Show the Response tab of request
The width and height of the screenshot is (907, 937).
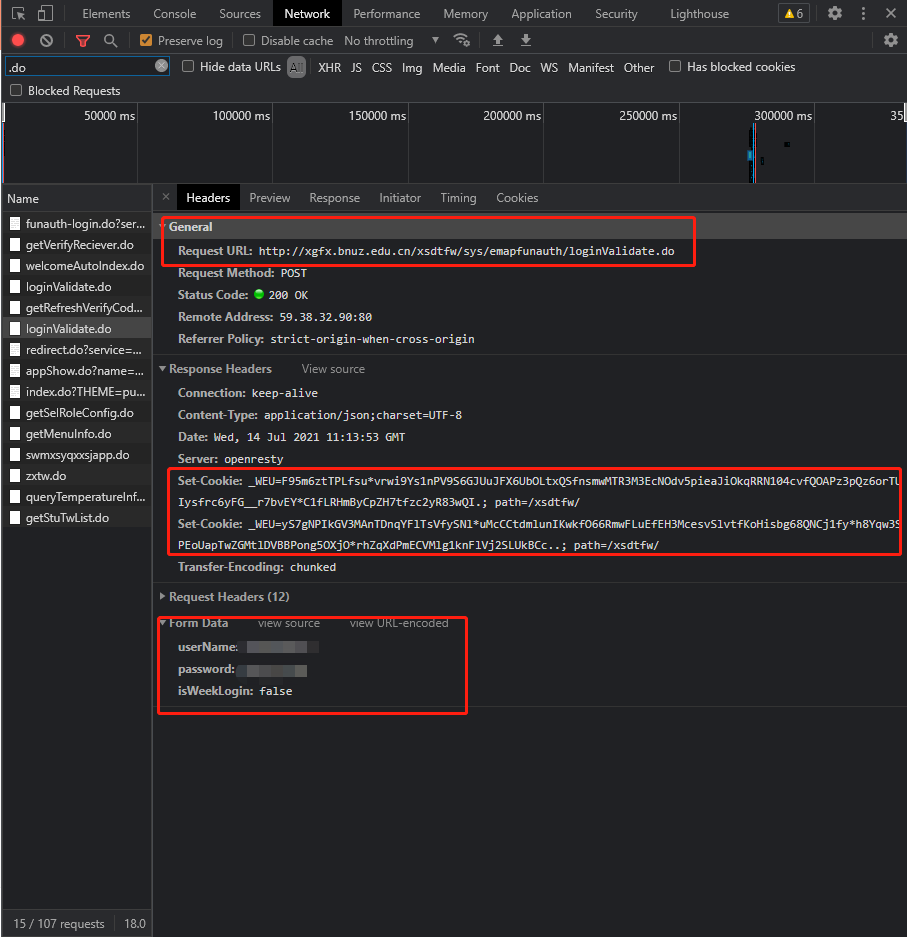point(335,198)
